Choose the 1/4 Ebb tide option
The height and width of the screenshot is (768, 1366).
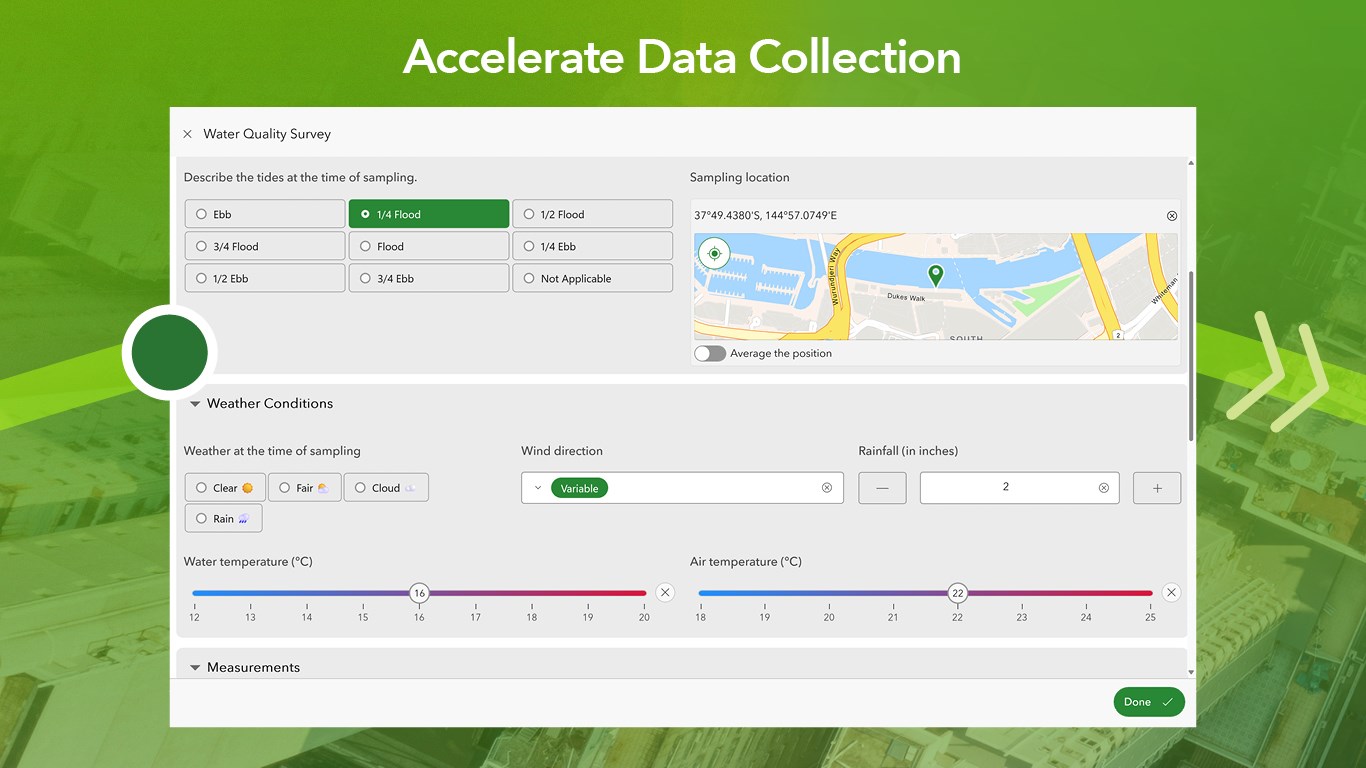(593, 246)
